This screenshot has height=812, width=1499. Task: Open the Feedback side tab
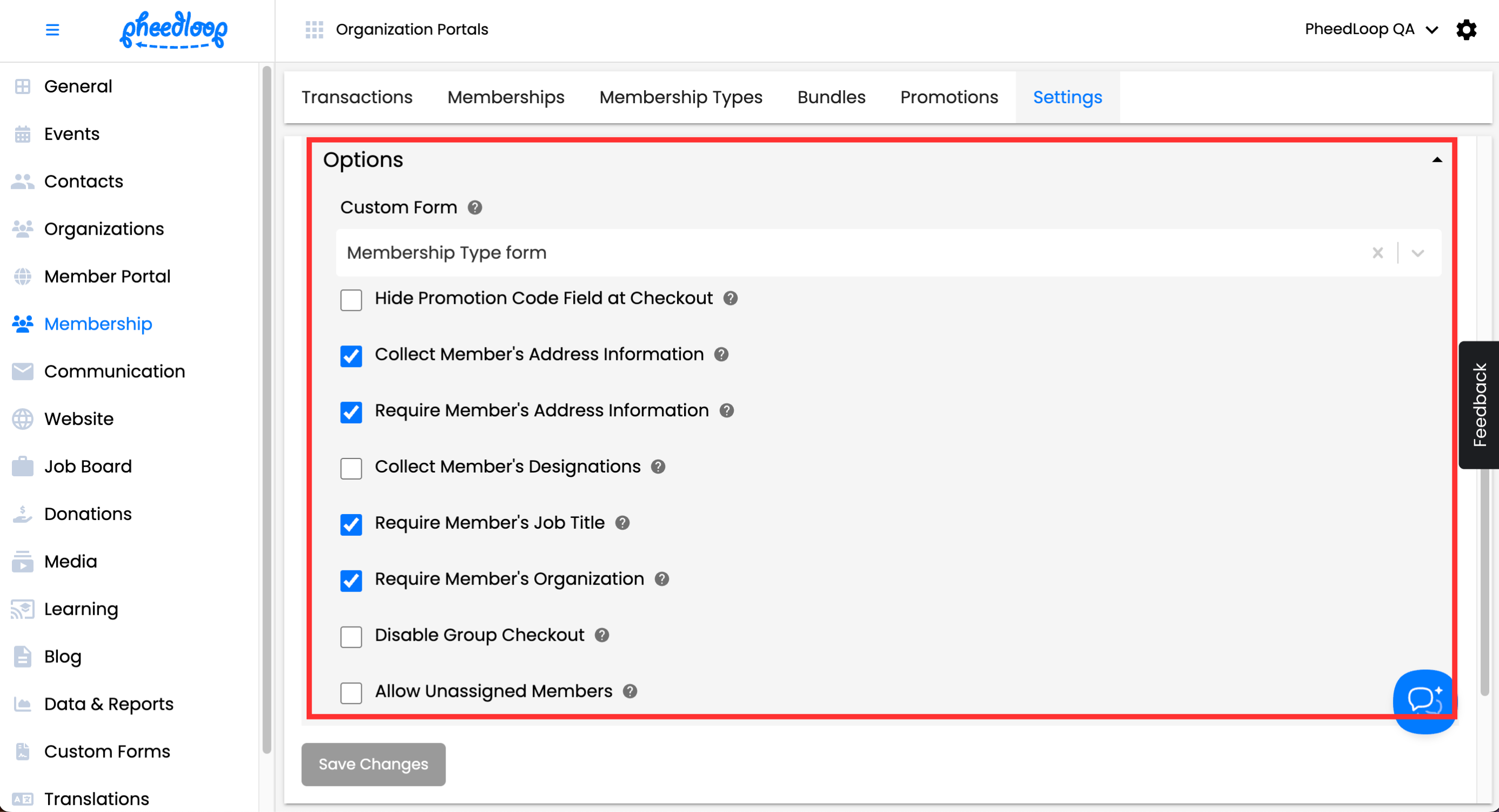[x=1478, y=405]
